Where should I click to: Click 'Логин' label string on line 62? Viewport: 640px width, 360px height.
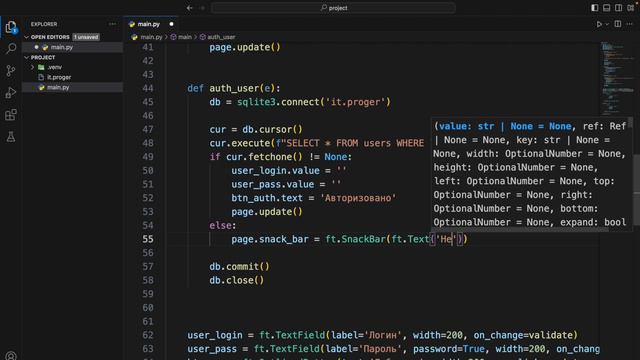(x=383, y=335)
